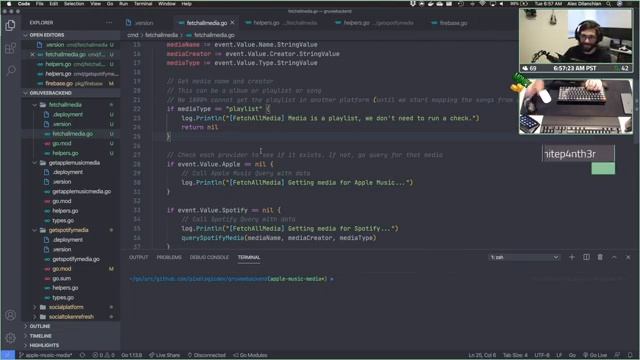
Task: Expand the Outline section
Action: click(x=40, y=326)
